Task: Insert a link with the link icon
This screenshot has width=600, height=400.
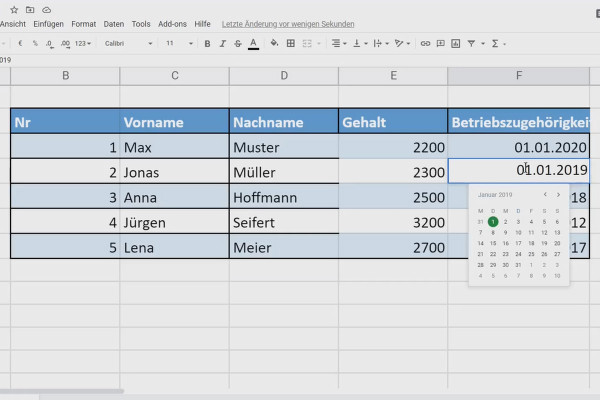Action: 425,43
